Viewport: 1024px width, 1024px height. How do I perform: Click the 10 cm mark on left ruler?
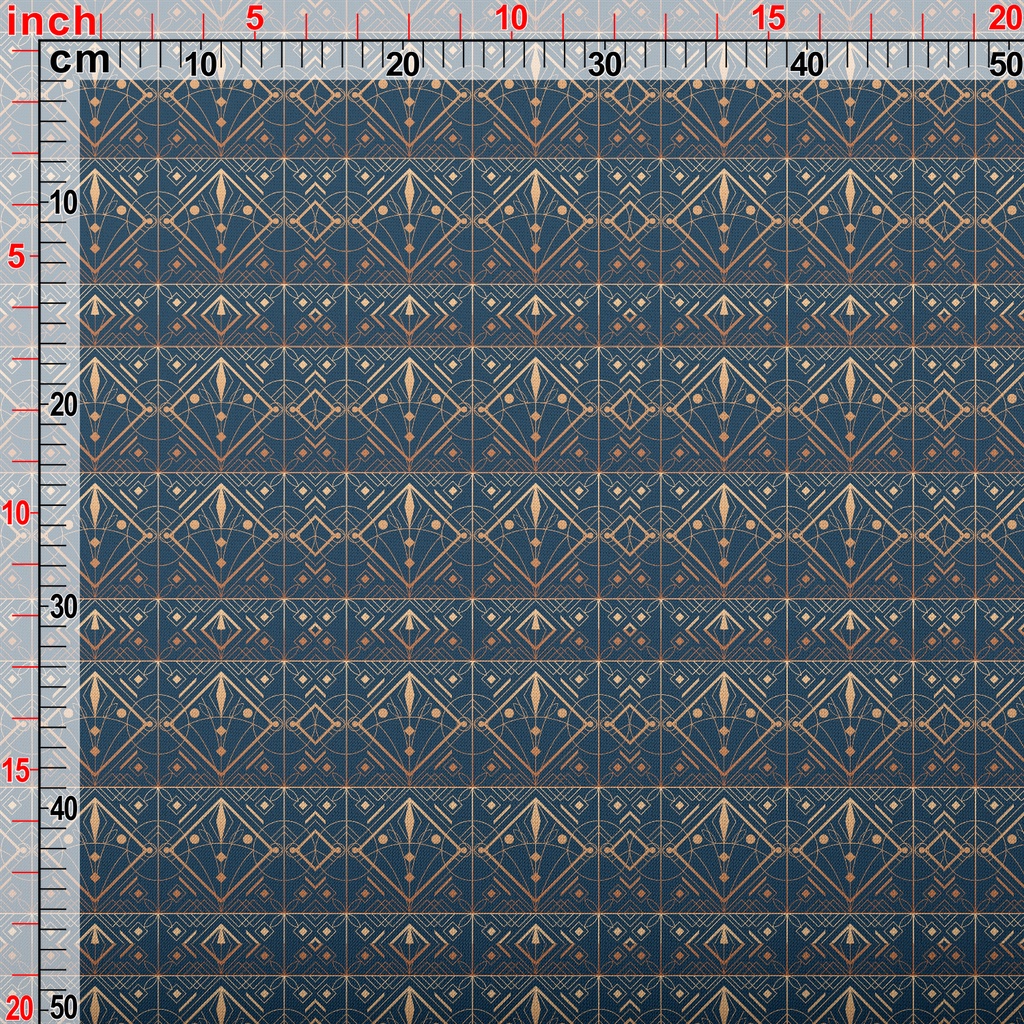(x=64, y=204)
